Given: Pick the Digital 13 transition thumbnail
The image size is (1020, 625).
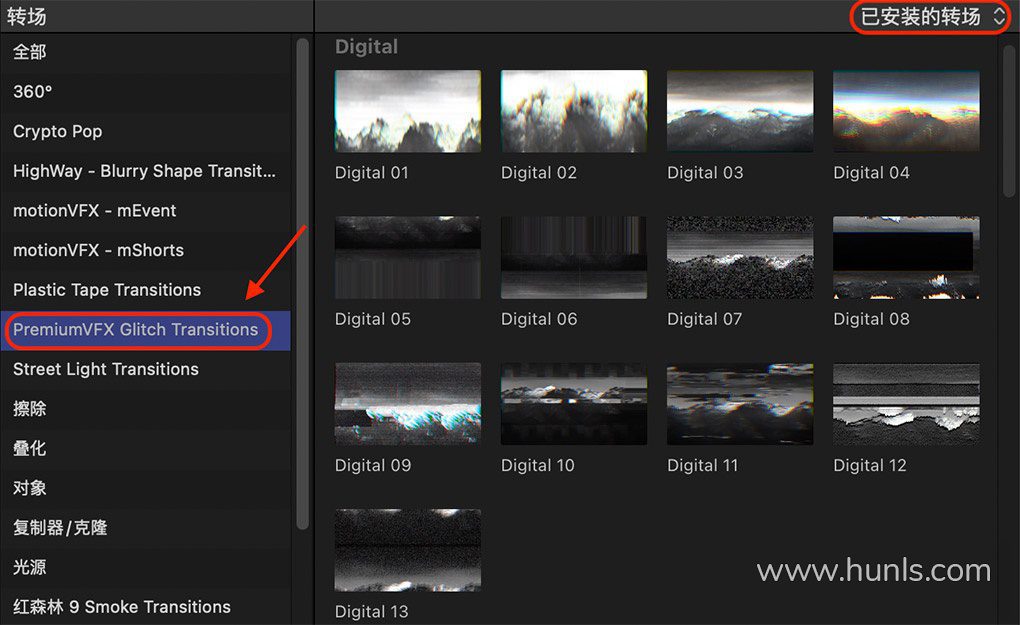Looking at the screenshot, I should (408, 550).
